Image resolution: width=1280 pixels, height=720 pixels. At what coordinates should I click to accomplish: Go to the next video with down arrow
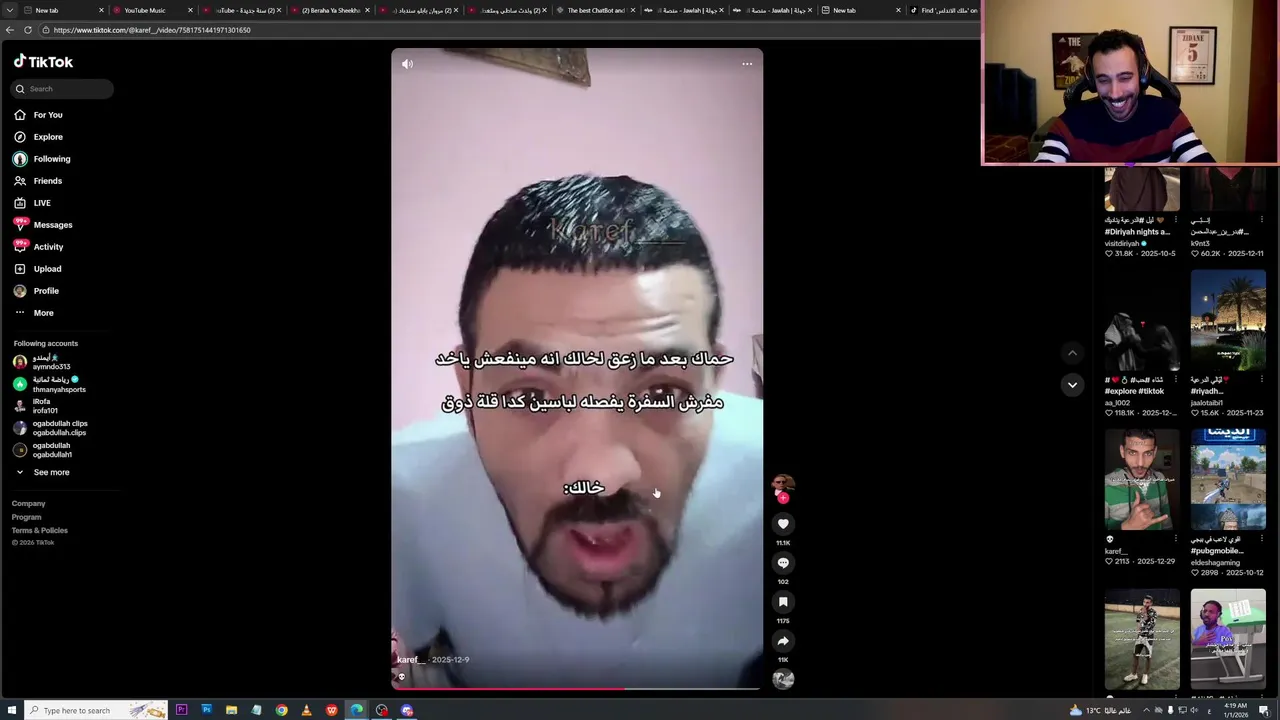(1072, 385)
